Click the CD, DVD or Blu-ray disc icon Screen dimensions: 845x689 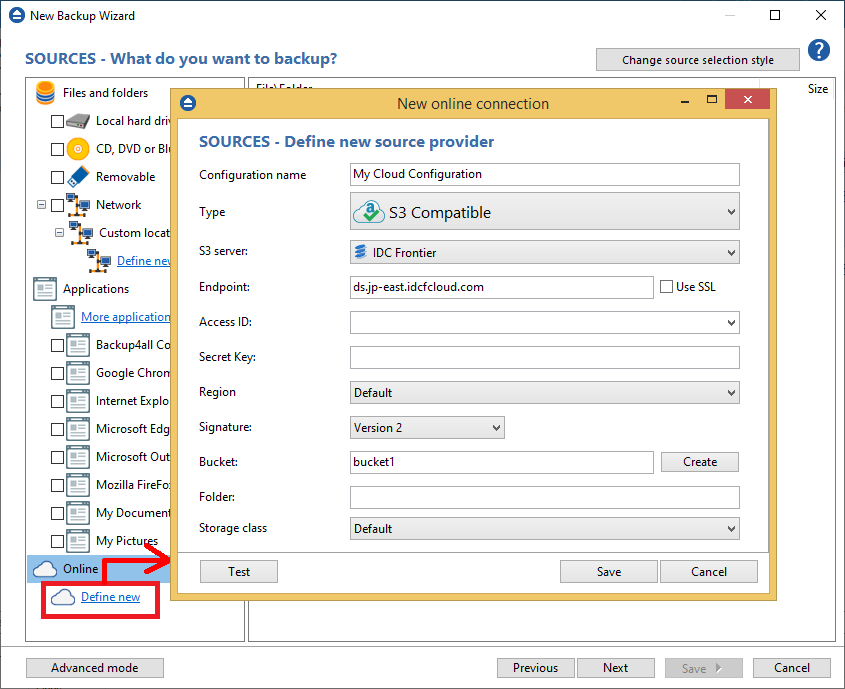(78, 149)
